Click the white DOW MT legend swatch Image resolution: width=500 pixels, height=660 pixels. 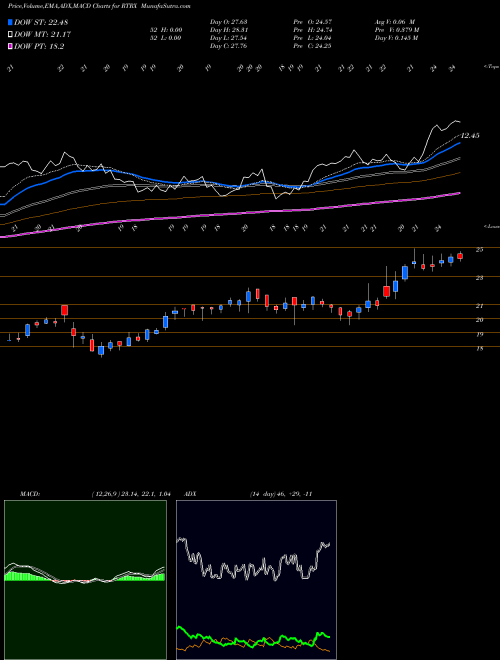pyautogui.click(x=11, y=35)
